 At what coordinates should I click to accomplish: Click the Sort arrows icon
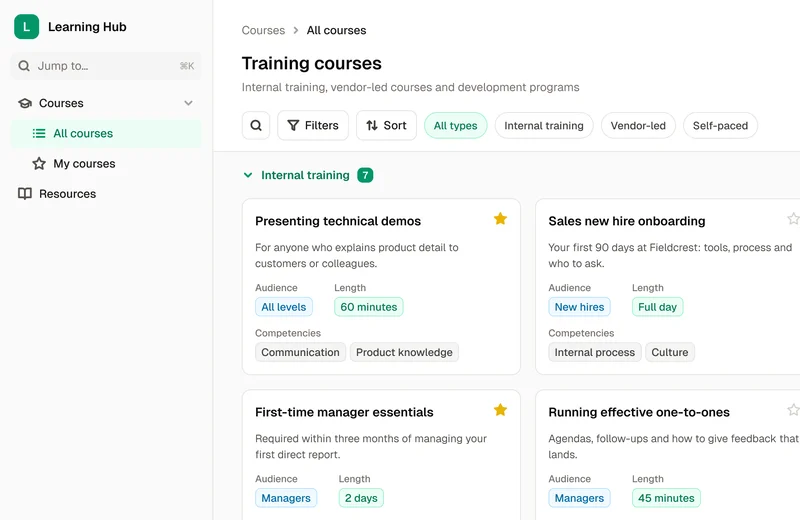tap(372, 126)
